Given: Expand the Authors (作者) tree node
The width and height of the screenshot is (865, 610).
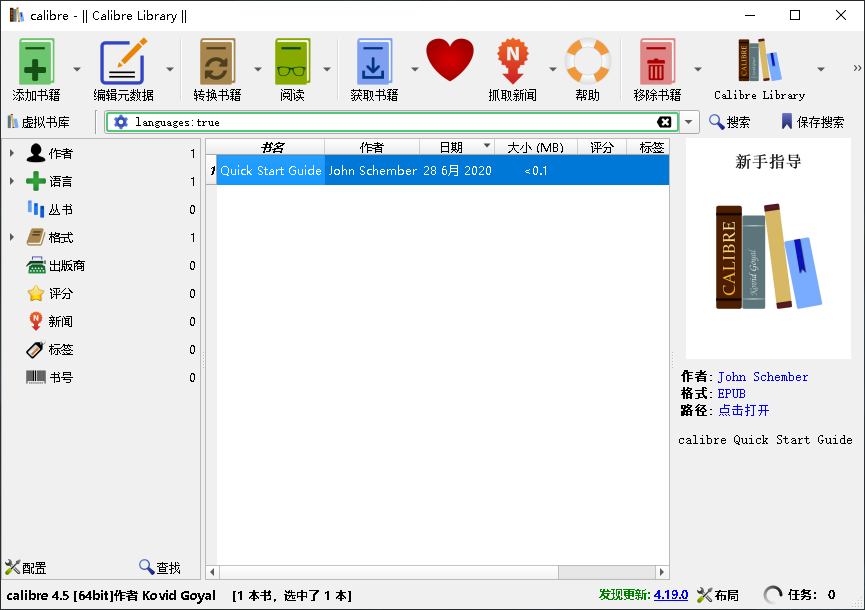Looking at the screenshot, I should click(12, 153).
